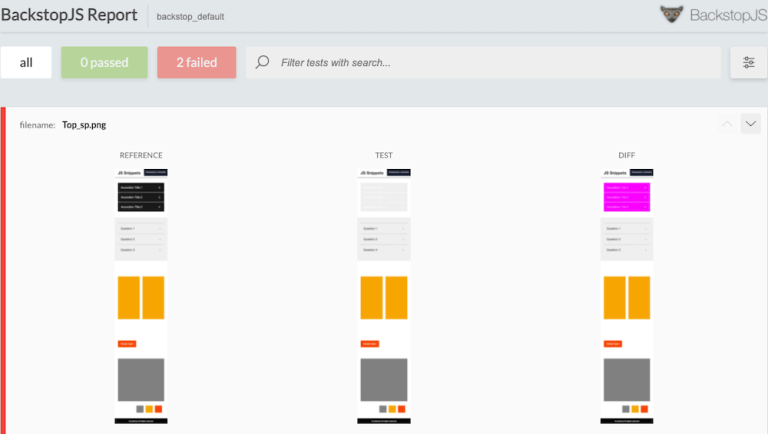This screenshot has width=768, height=434.
Task: Click the magnifying glass search icon
Action: click(262, 62)
